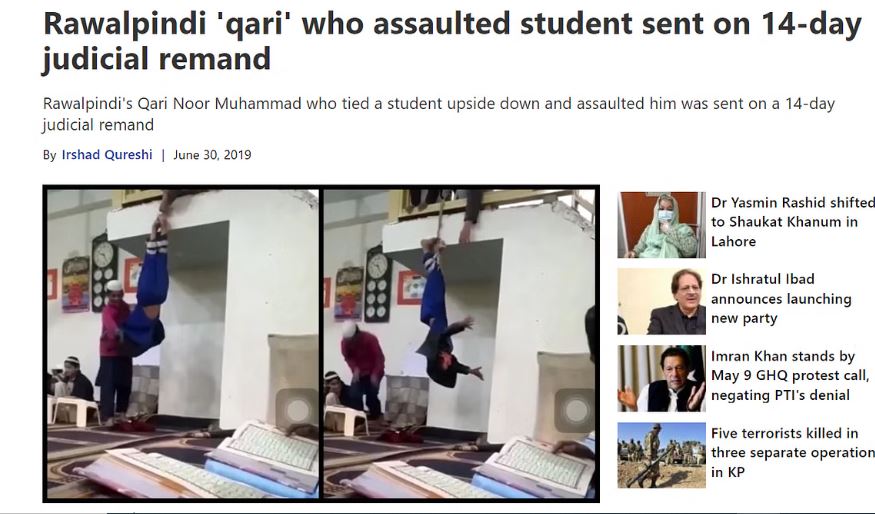Read 'Five terrorists killed in three separate operations'

[792, 453]
